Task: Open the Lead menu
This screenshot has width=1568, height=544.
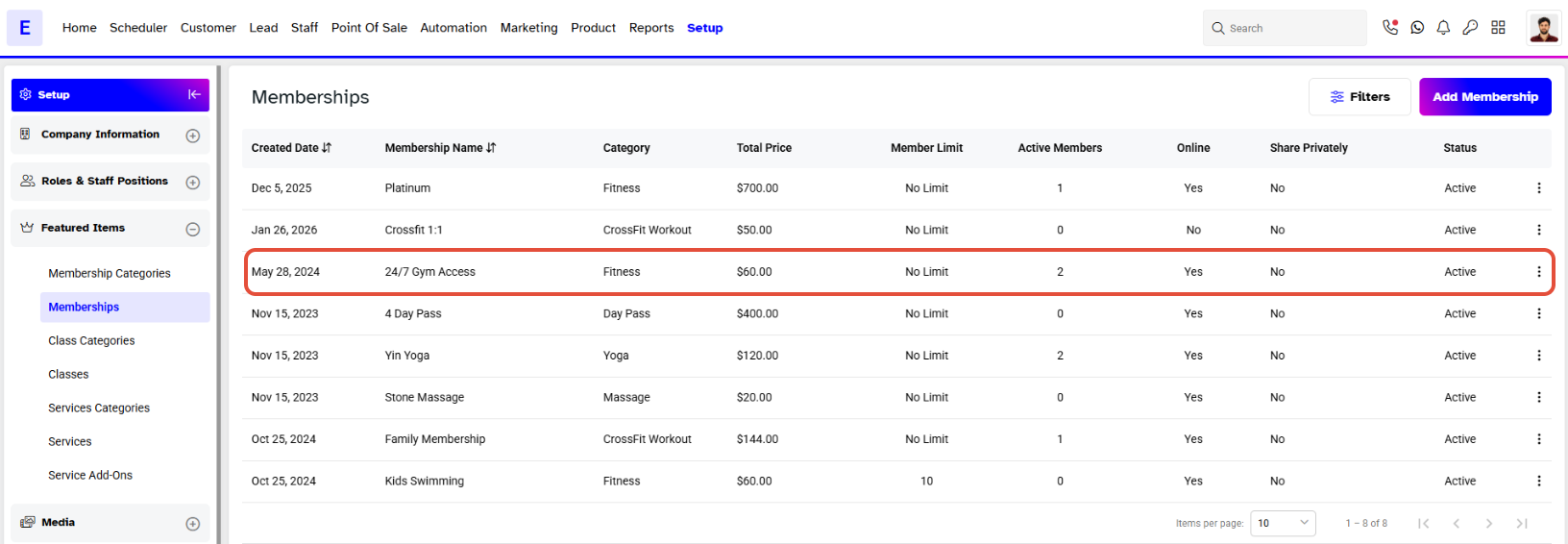Action: pyautogui.click(x=263, y=28)
